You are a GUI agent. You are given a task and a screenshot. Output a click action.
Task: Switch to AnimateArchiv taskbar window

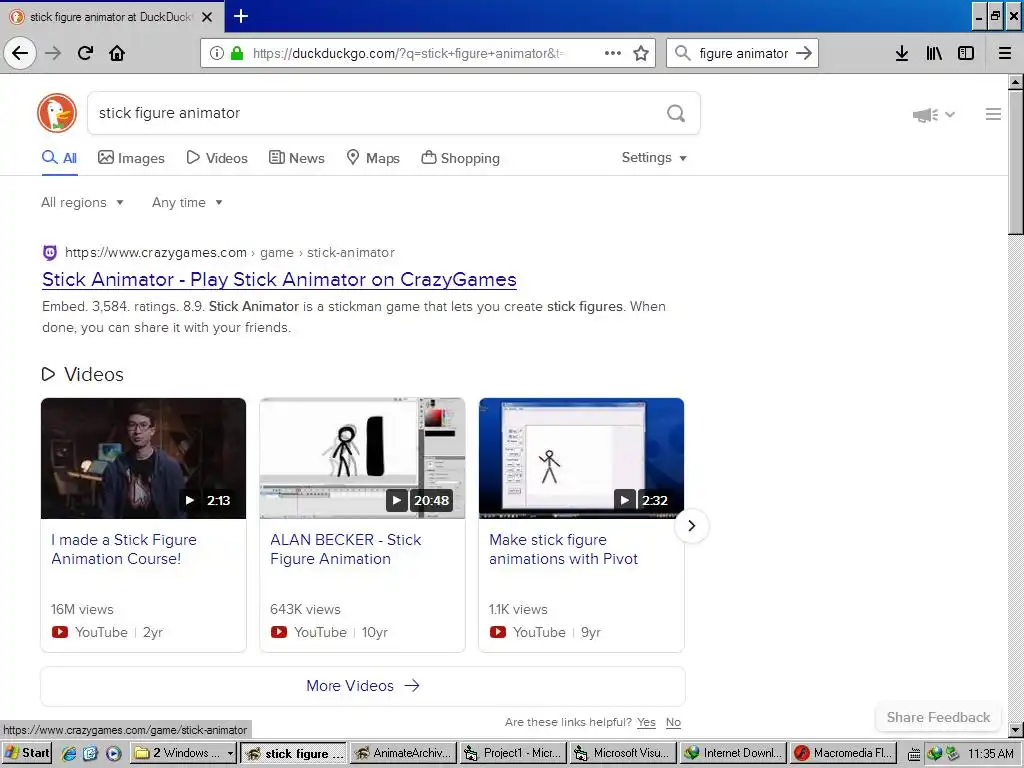point(403,753)
